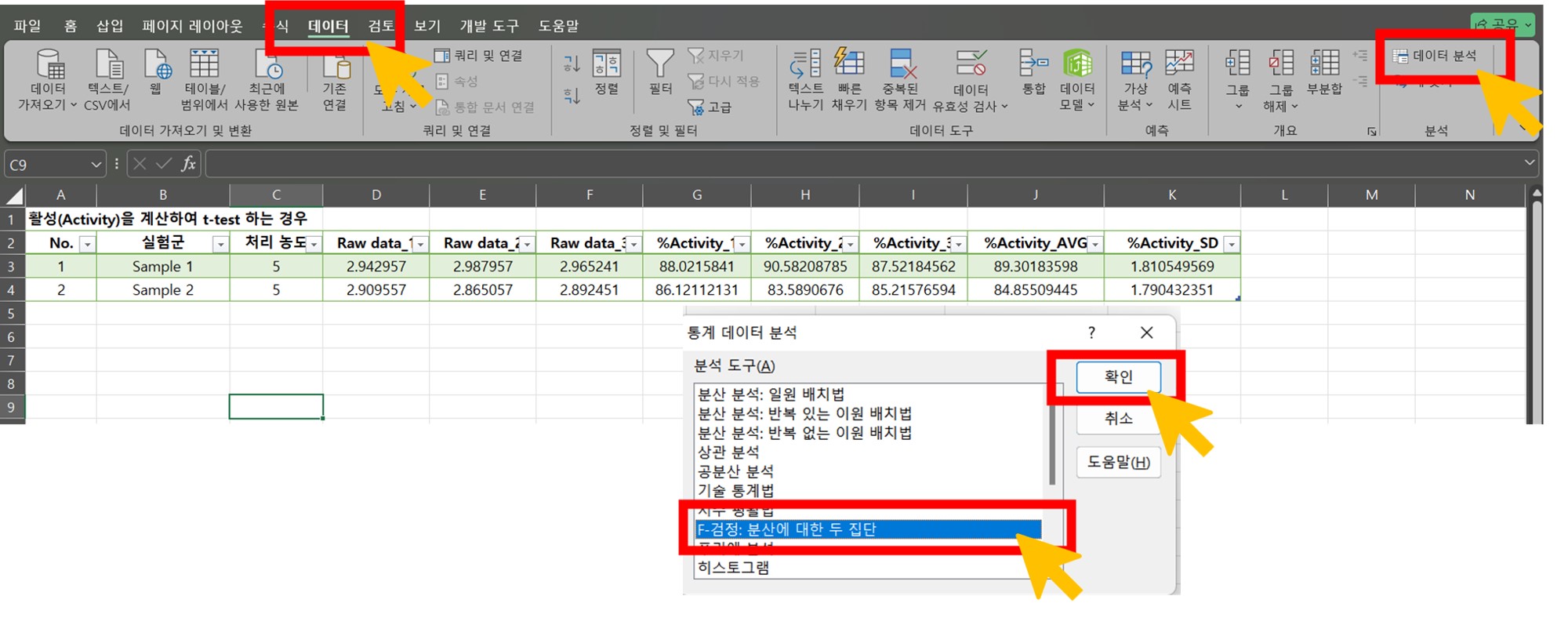Select column header K

click(x=1172, y=194)
